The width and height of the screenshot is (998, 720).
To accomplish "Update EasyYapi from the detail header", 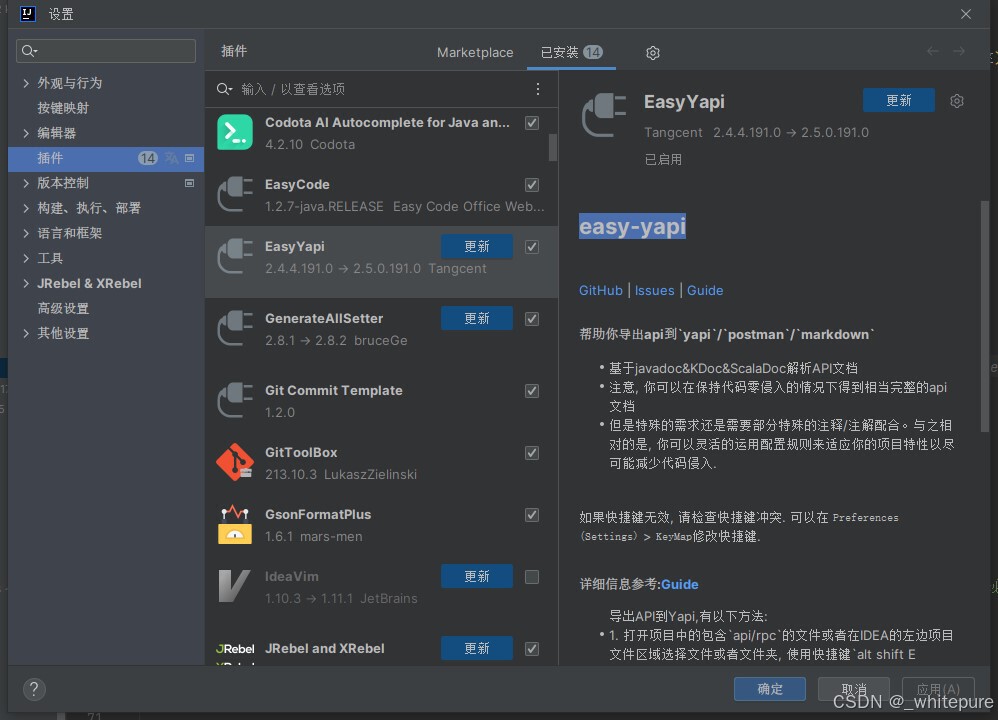I will coord(899,101).
